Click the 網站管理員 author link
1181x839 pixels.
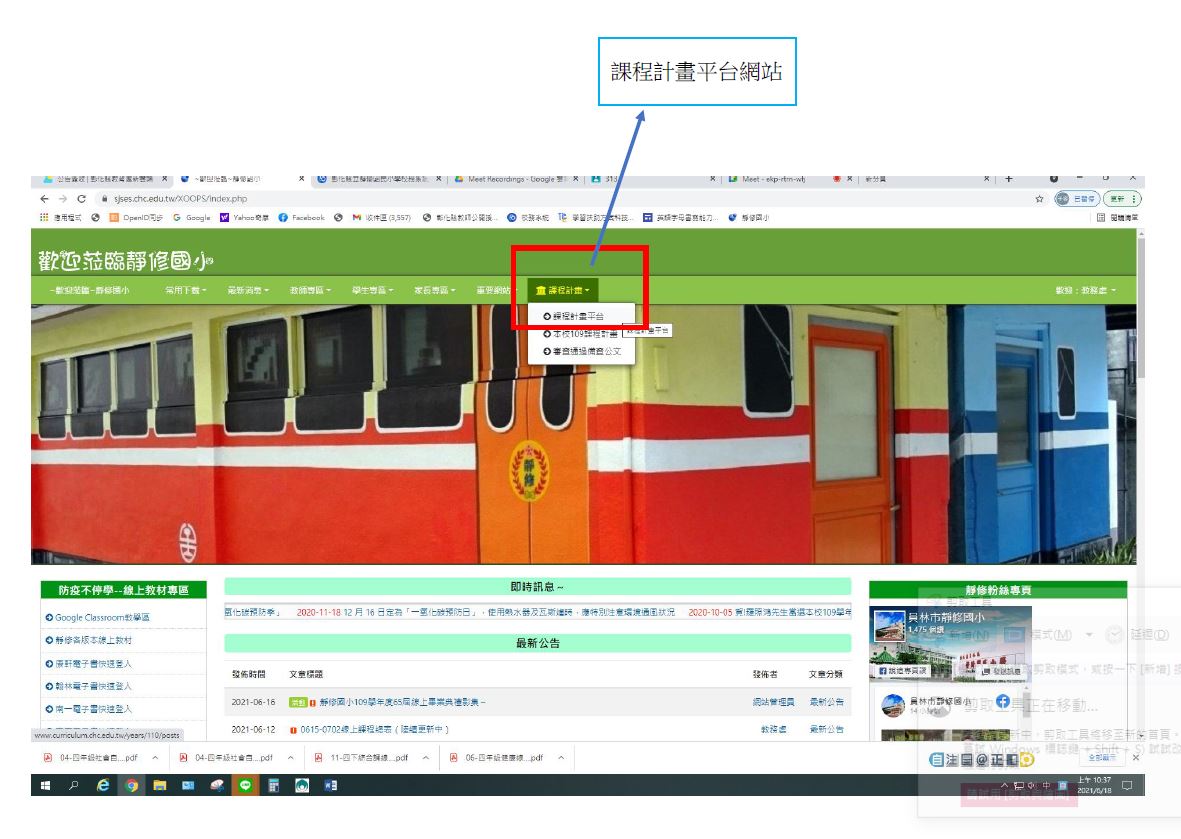tap(774, 702)
